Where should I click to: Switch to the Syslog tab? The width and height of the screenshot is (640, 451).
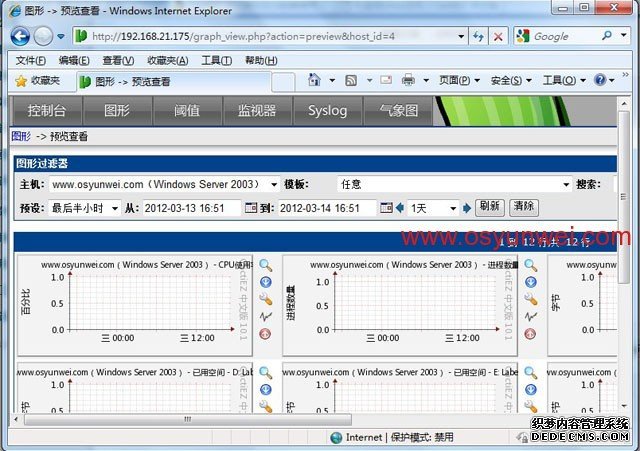pos(327,110)
